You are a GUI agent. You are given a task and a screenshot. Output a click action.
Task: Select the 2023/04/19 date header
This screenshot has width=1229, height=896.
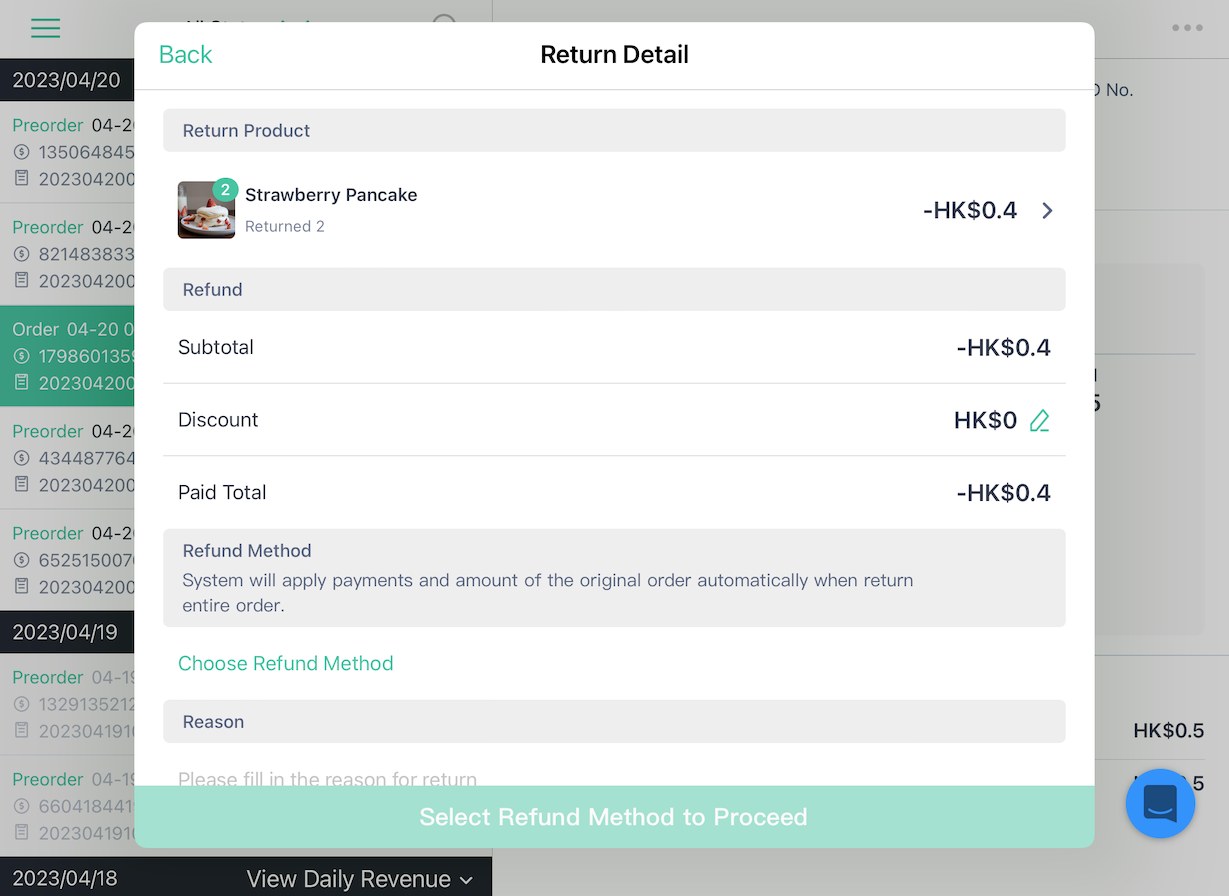click(x=67, y=632)
